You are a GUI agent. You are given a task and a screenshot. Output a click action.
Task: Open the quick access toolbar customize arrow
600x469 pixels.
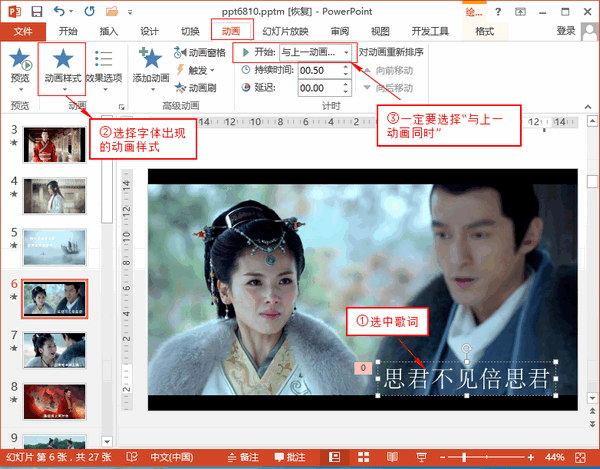(x=130, y=12)
